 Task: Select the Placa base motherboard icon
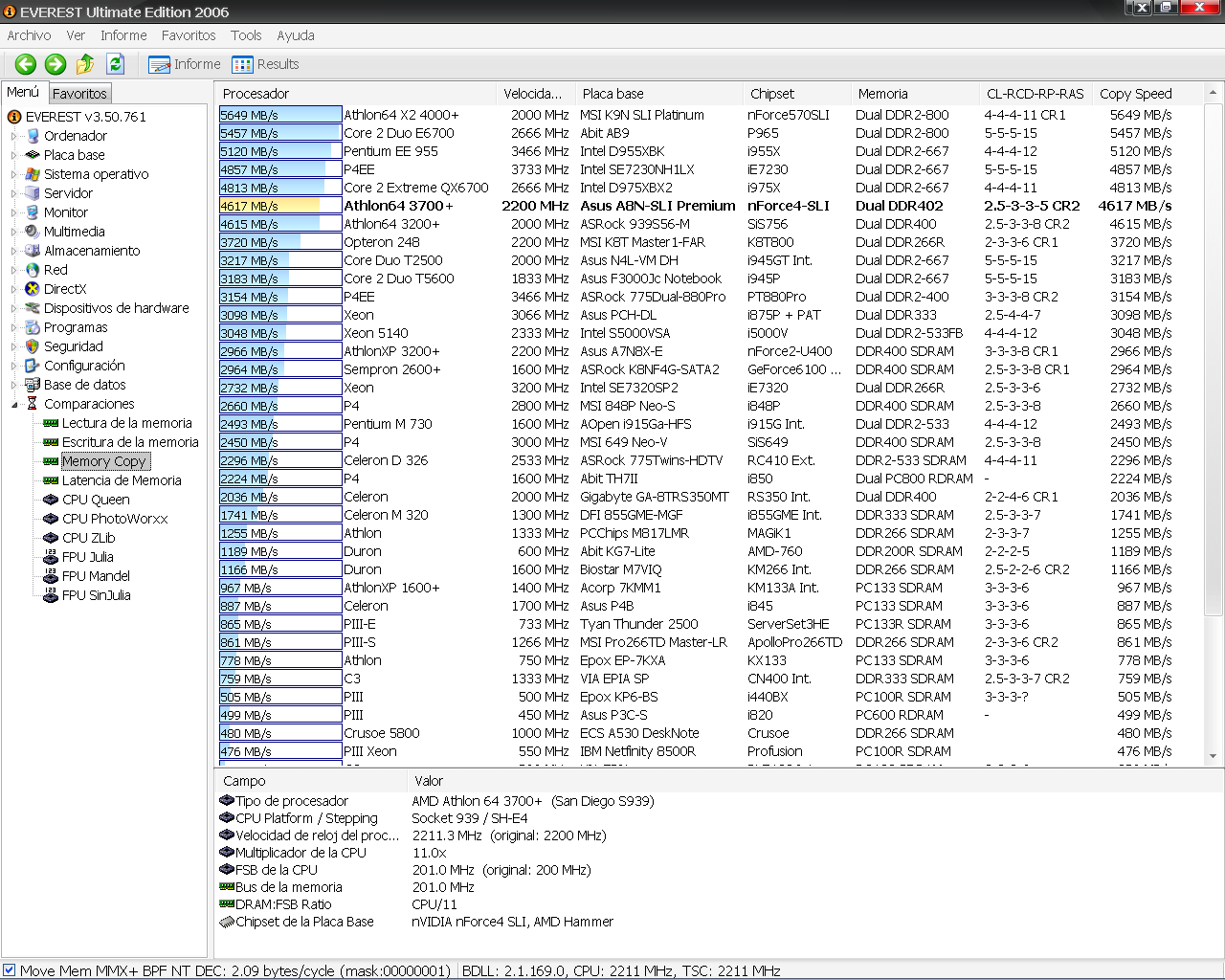33,155
